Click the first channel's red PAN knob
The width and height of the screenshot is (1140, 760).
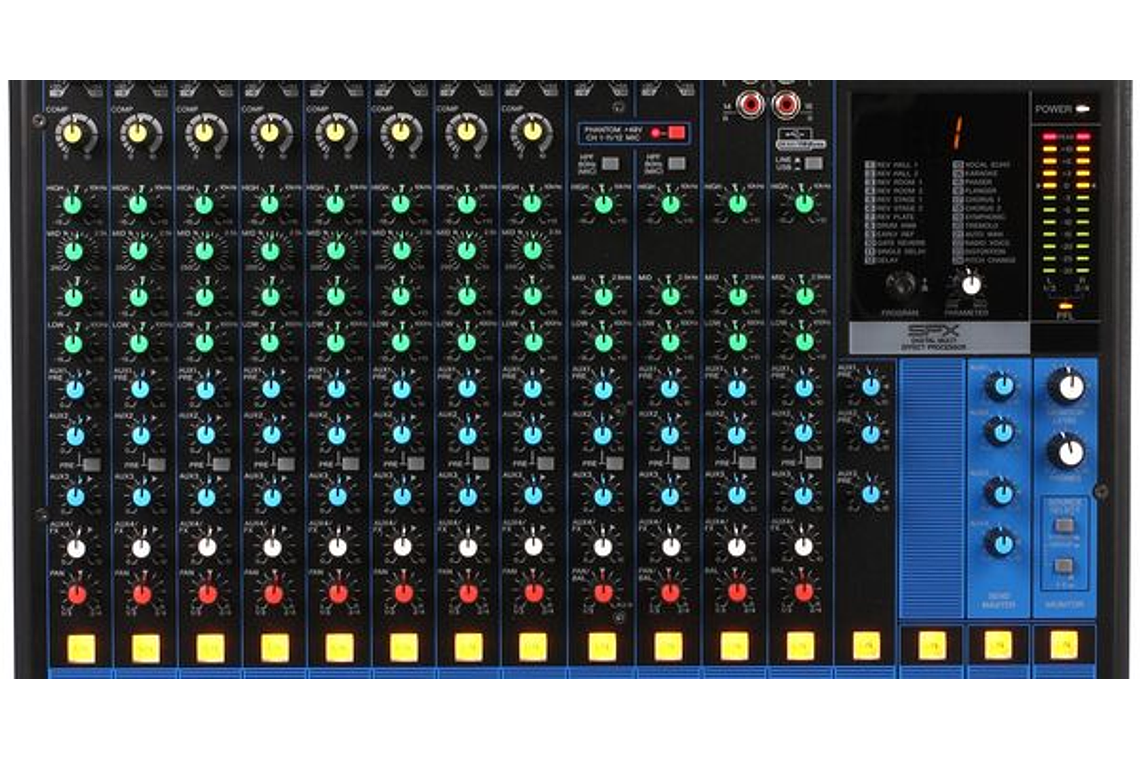tap(75, 594)
